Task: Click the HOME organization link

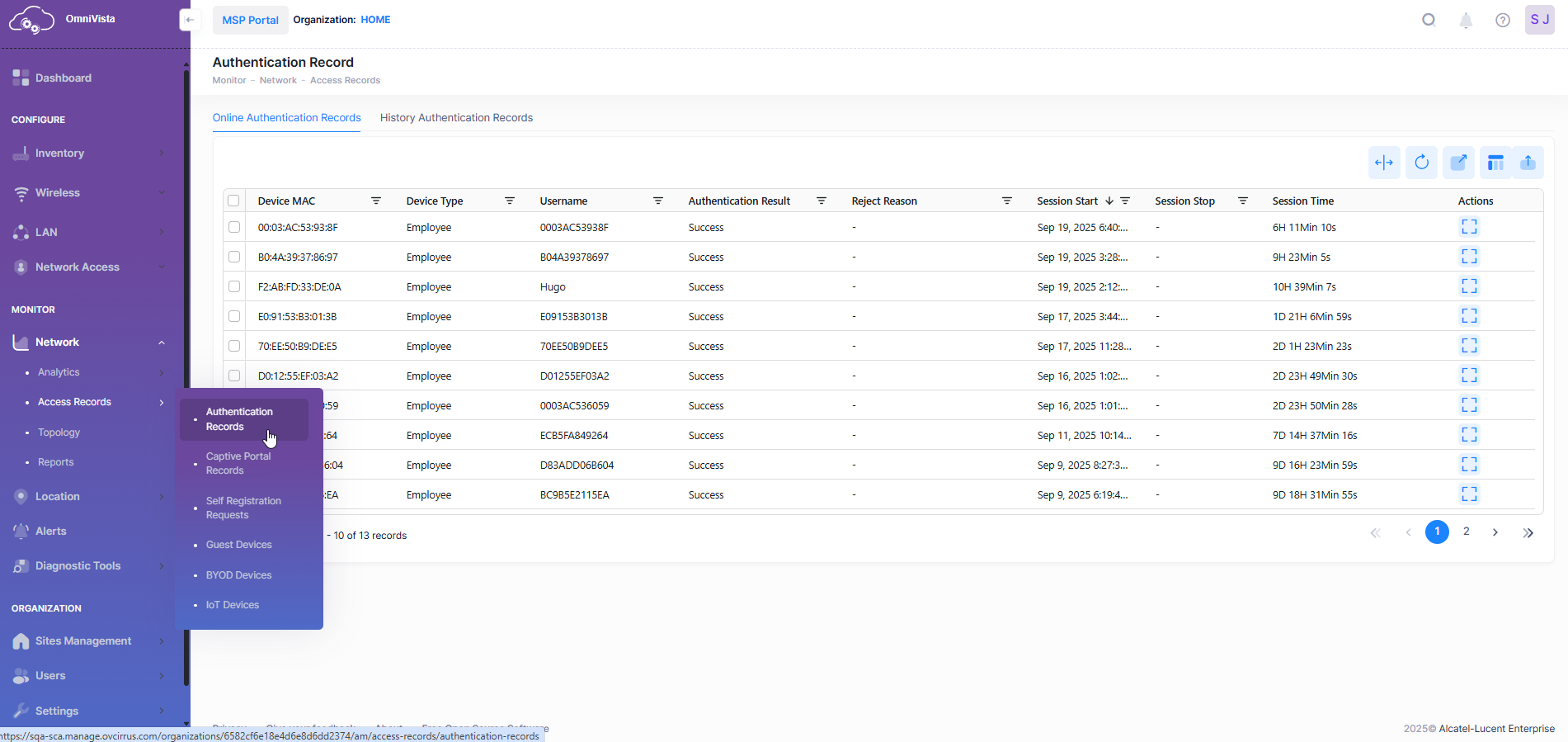Action: [x=375, y=20]
